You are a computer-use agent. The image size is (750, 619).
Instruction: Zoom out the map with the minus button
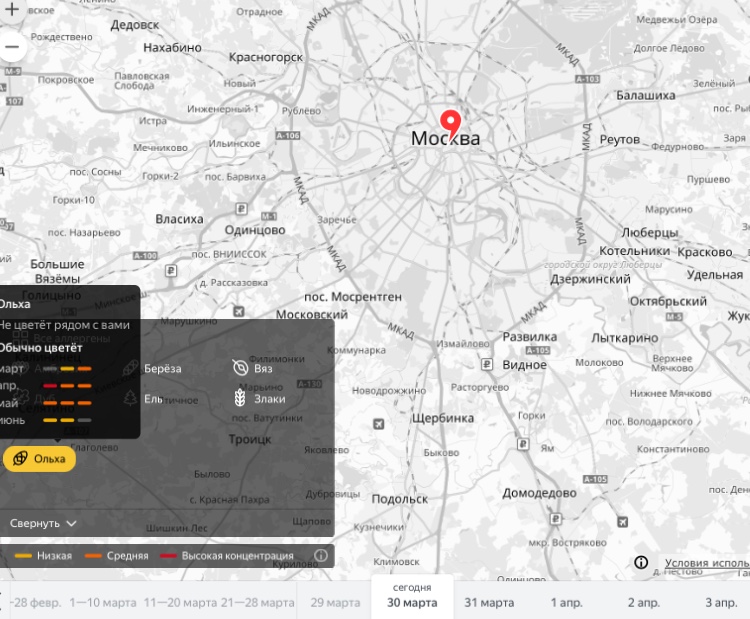(x=12, y=47)
